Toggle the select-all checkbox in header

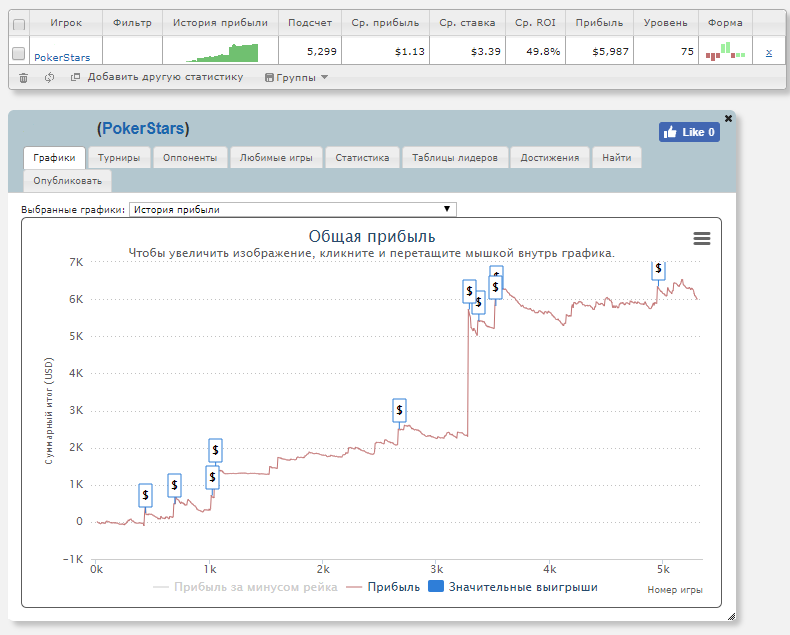[x=19, y=24]
